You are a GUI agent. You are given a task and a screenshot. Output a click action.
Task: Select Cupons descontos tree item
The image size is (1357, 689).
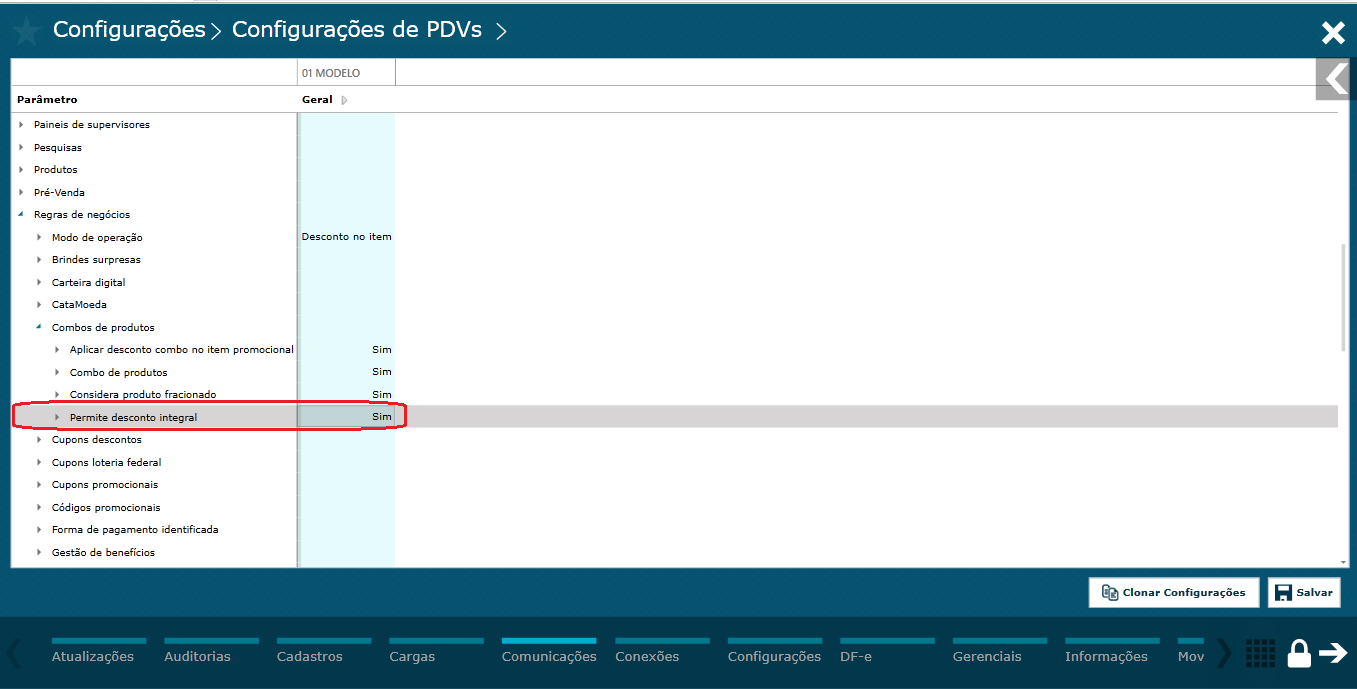pos(97,440)
